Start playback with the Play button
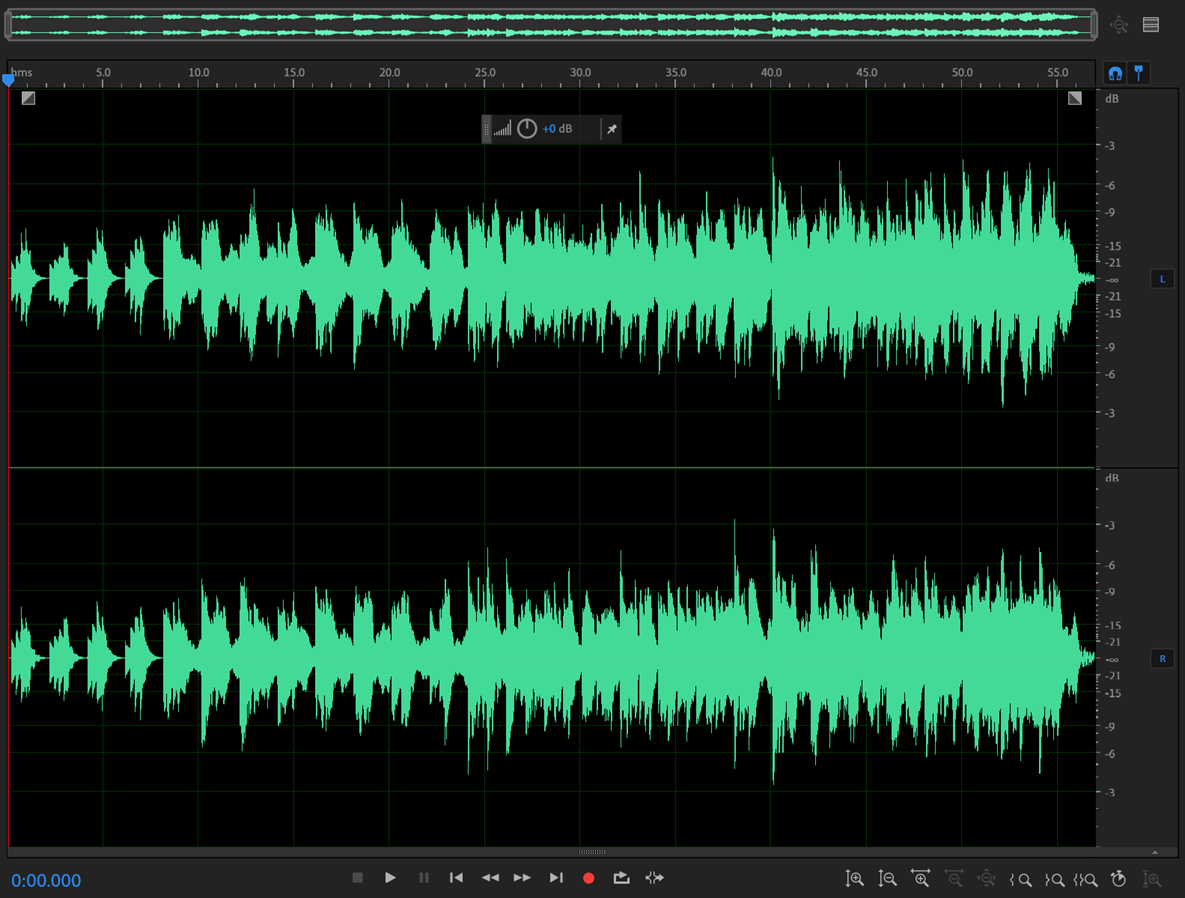Image resolution: width=1185 pixels, height=898 pixels. tap(390, 878)
